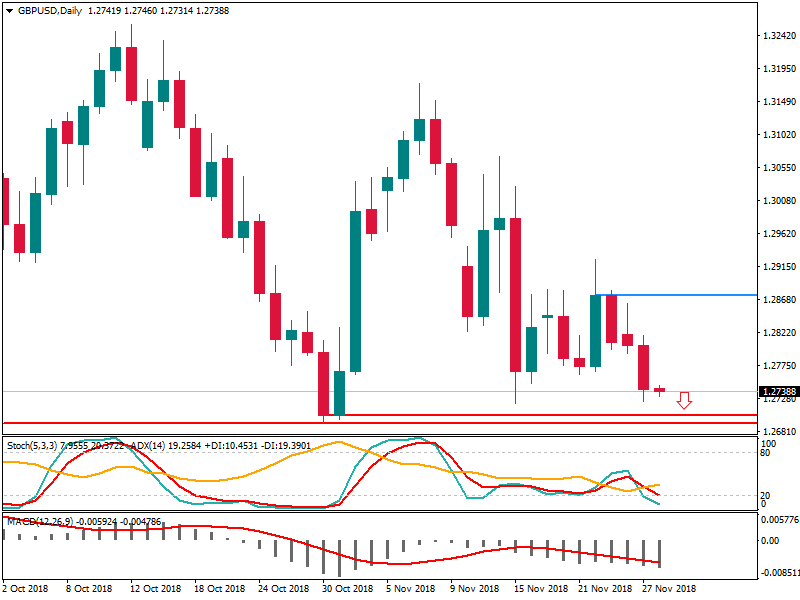800x600 pixels.
Task: Click the 1.29620 price axis label
Action: click(779, 234)
